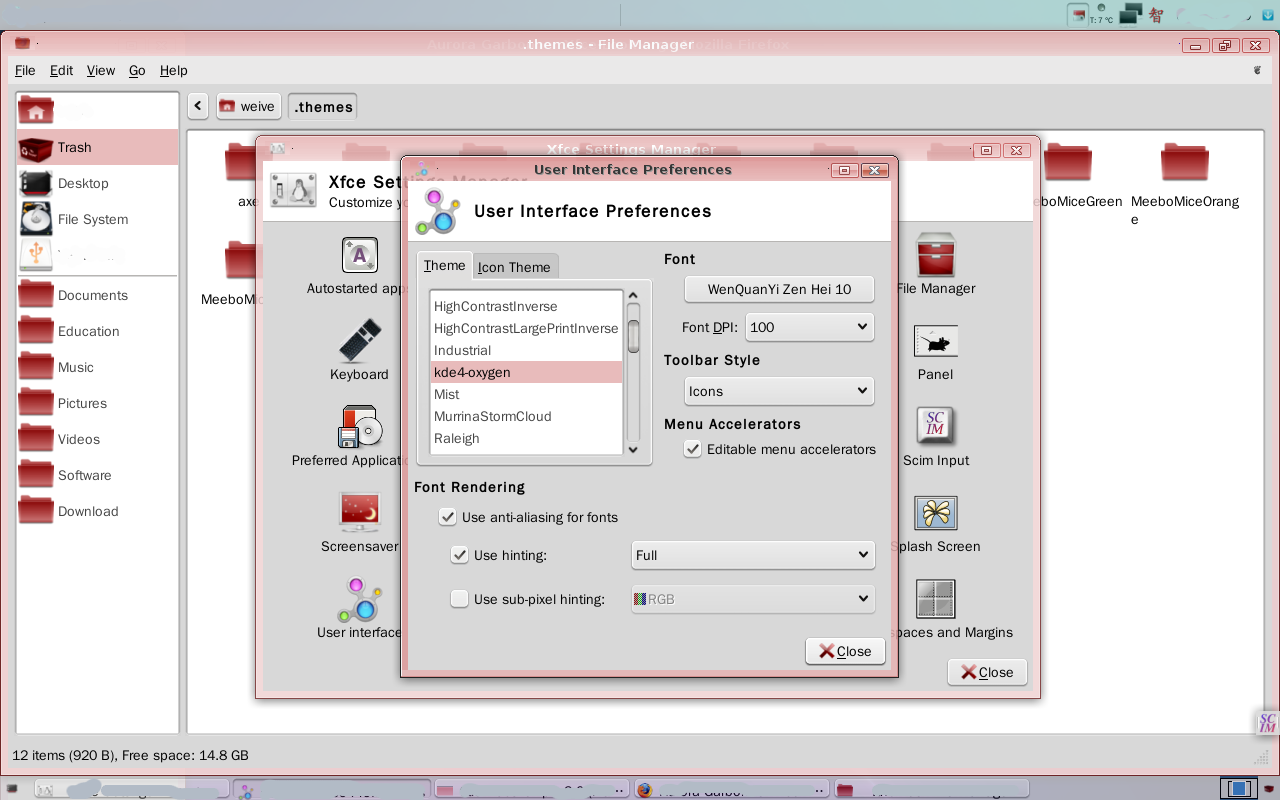
Task: Open Edit menu in File Manager
Action: (x=62, y=70)
